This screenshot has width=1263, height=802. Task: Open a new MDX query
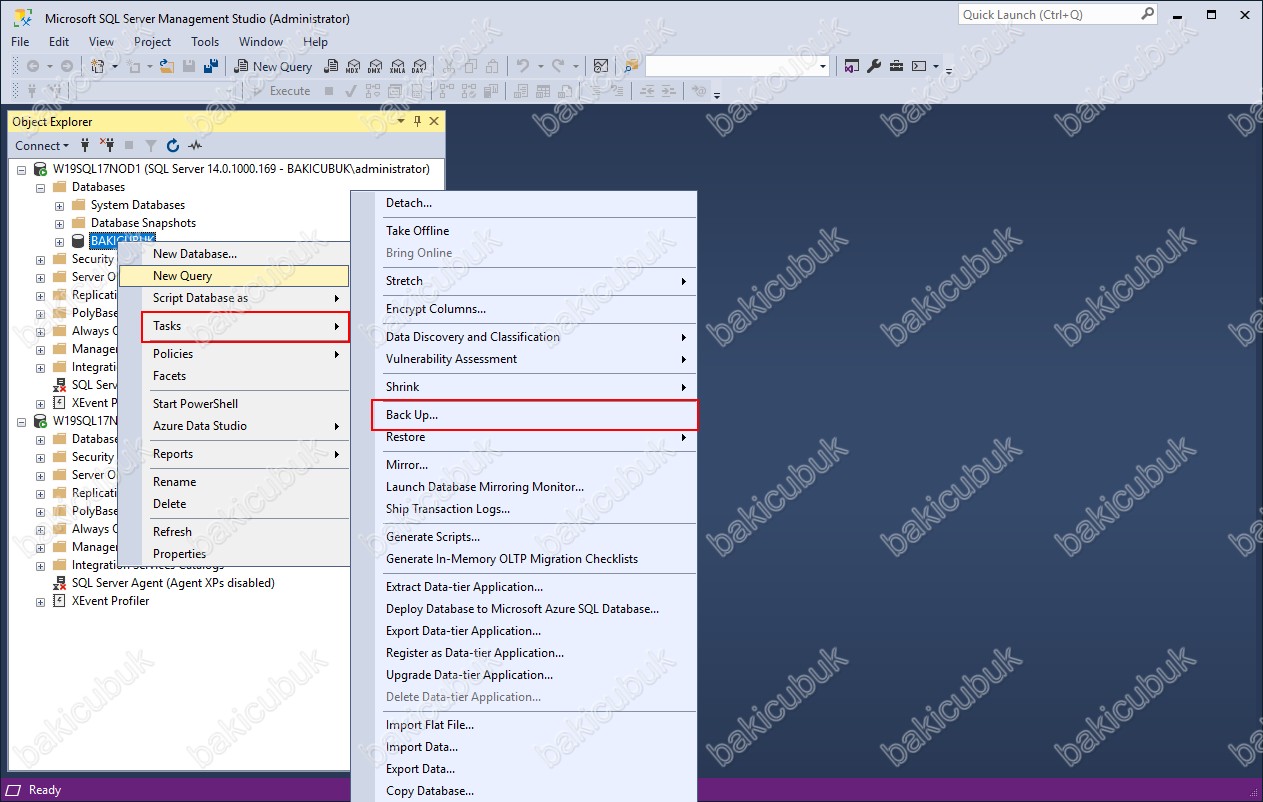pos(352,66)
